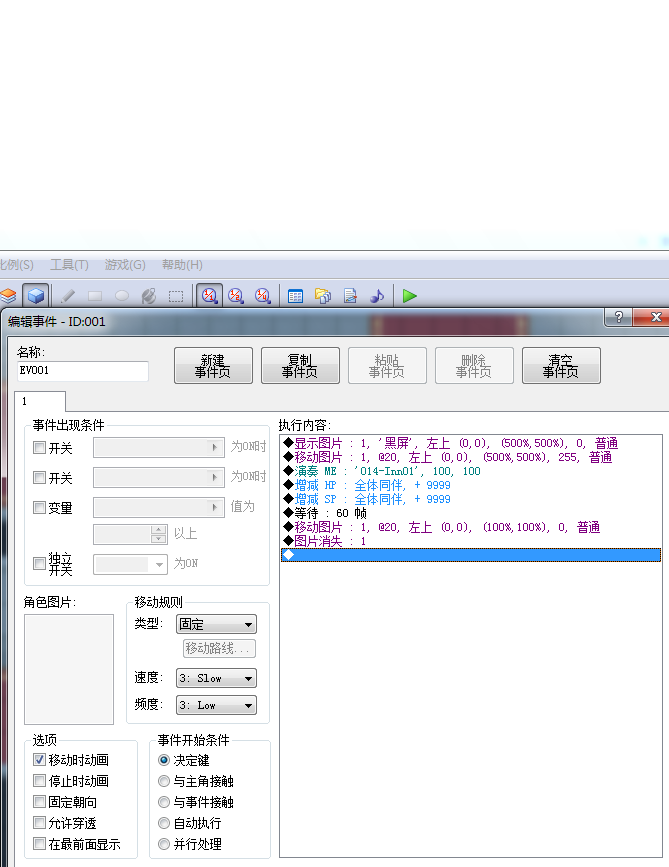This screenshot has width=669, height=867.
Task: Select the Flood Fill bucket tool
Action: [x=149, y=296]
